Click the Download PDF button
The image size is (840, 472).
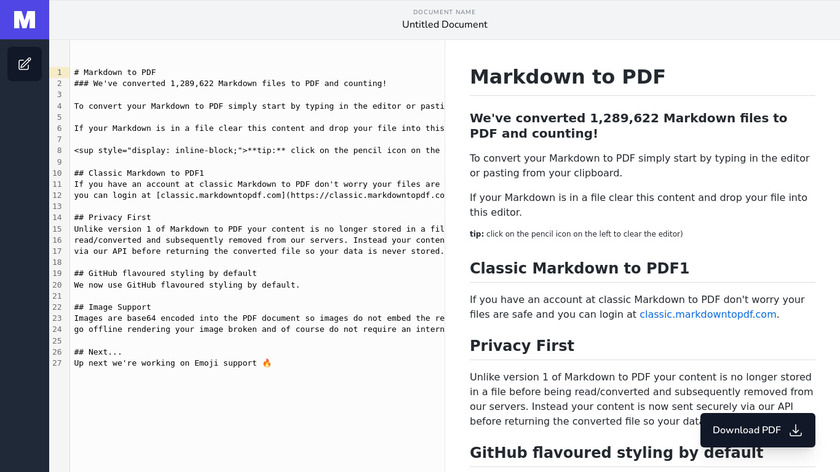[758, 430]
